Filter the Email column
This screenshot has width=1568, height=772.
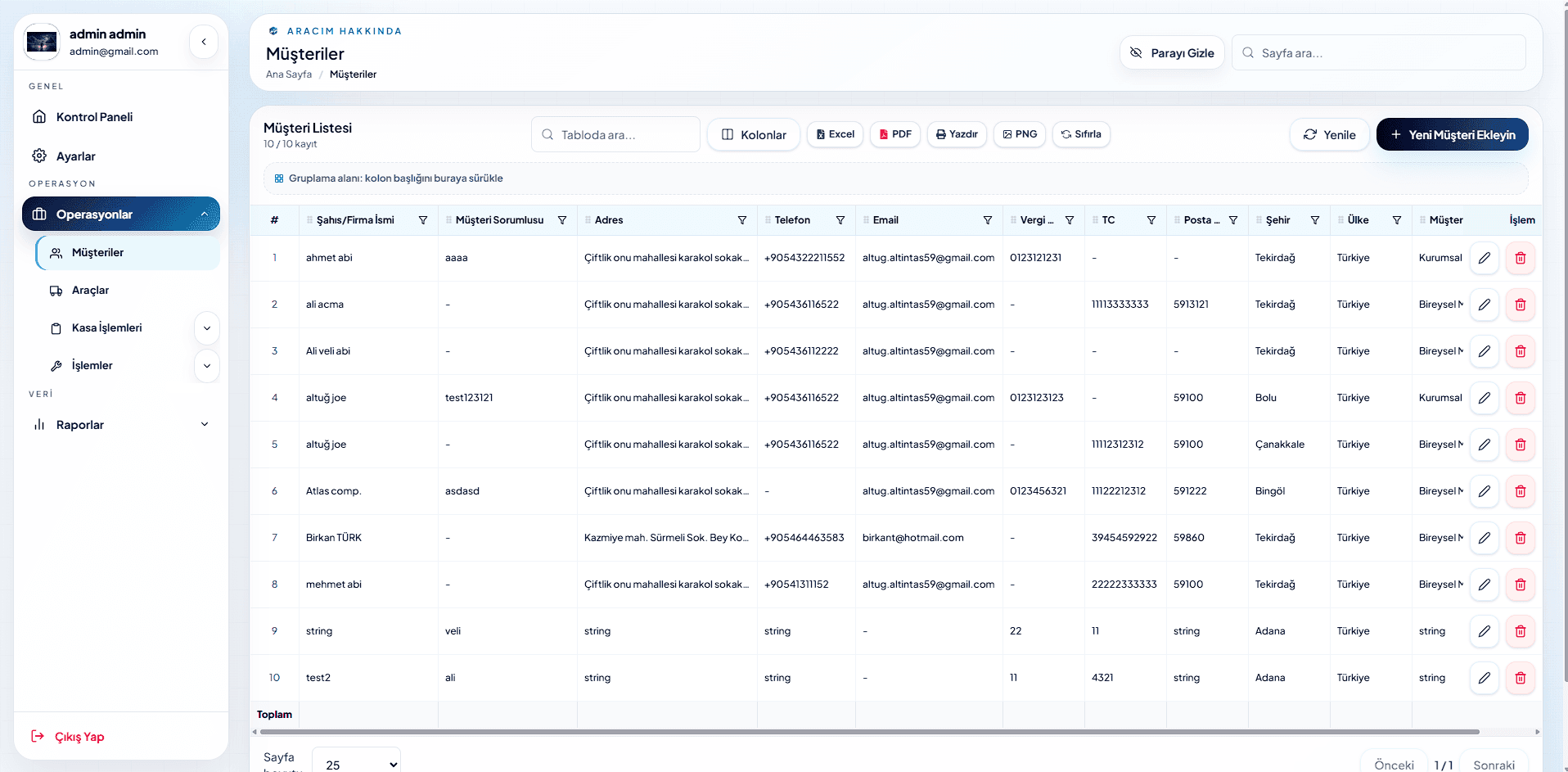click(x=987, y=220)
